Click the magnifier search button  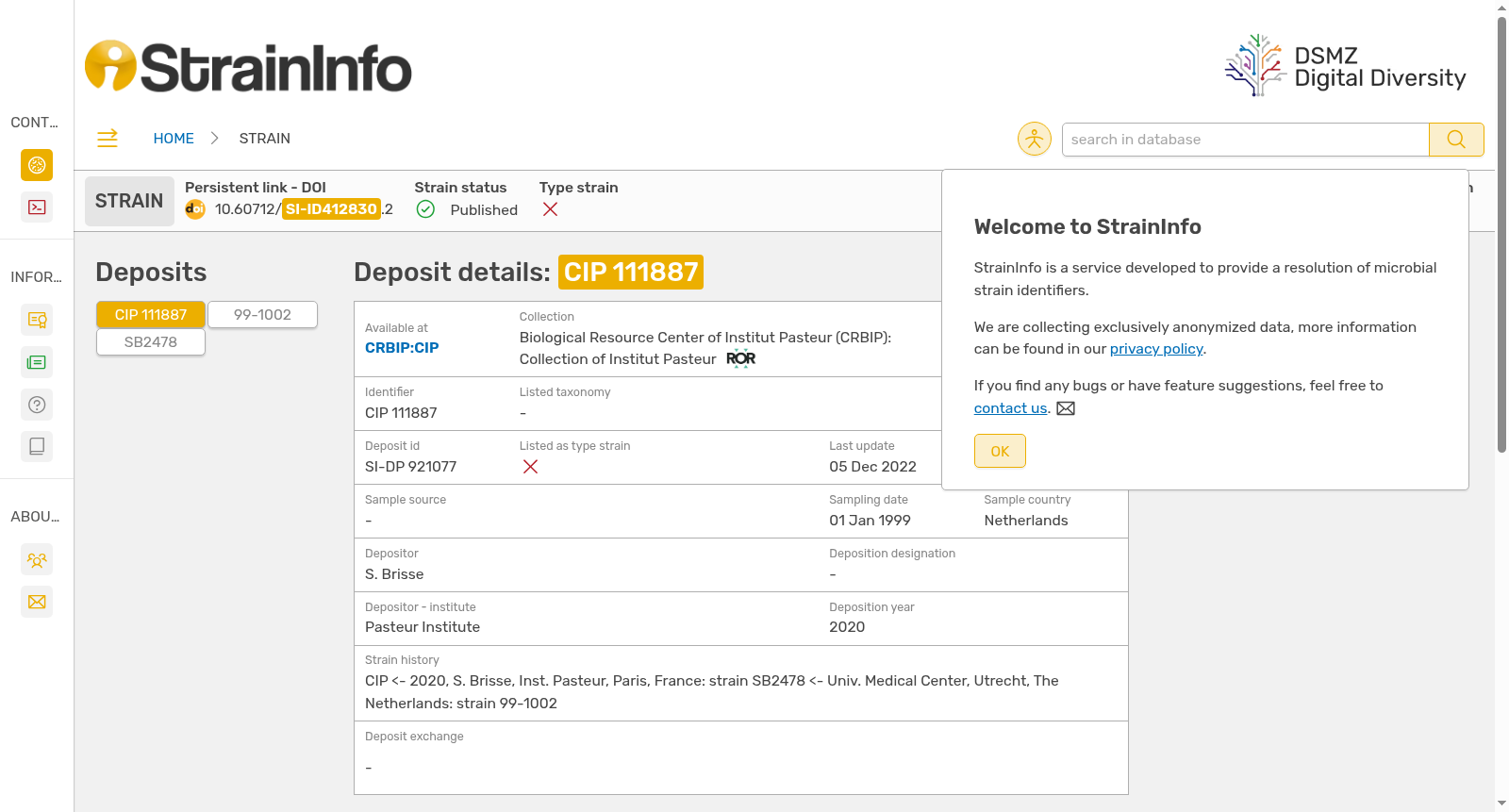click(x=1456, y=140)
